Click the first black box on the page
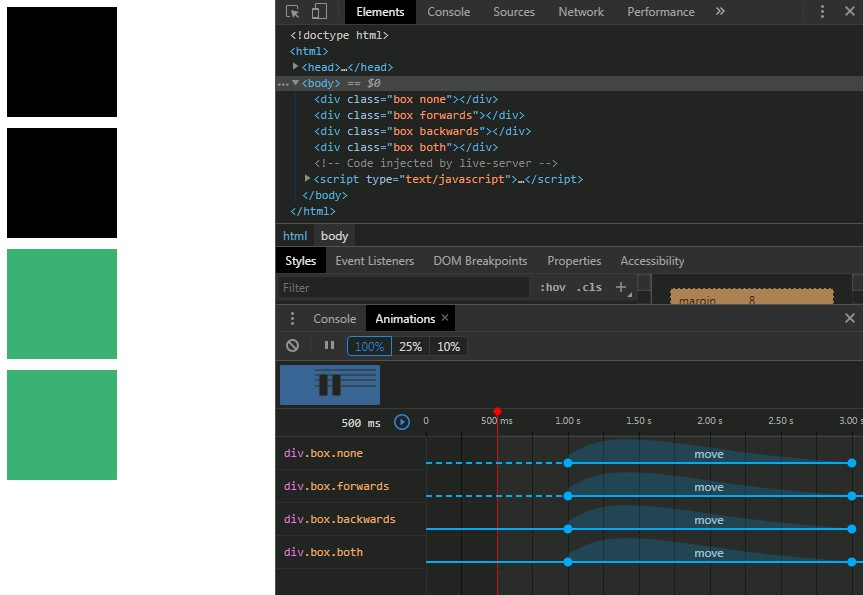The height and width of the screenshot is (595, 863). click(x=62, y=62)
